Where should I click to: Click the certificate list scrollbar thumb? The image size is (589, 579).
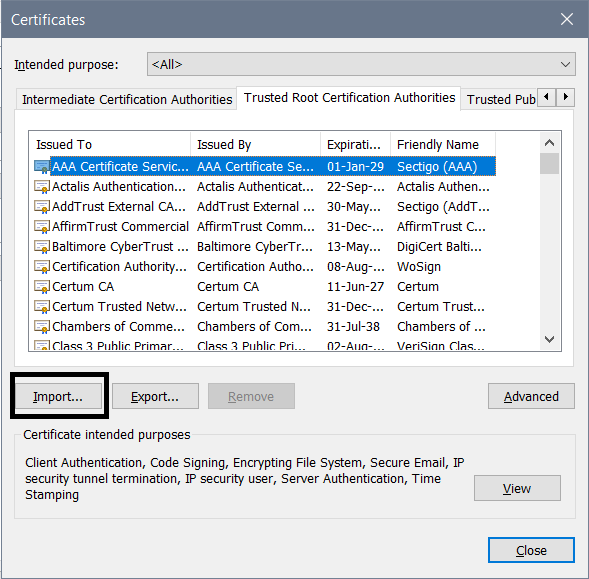(549, 163)
